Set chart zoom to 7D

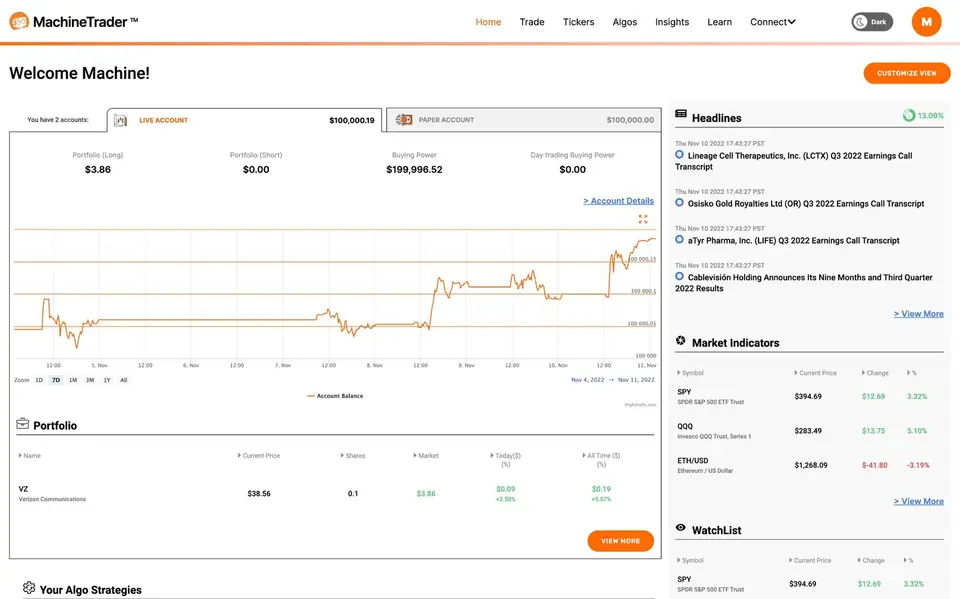point(56,380)
